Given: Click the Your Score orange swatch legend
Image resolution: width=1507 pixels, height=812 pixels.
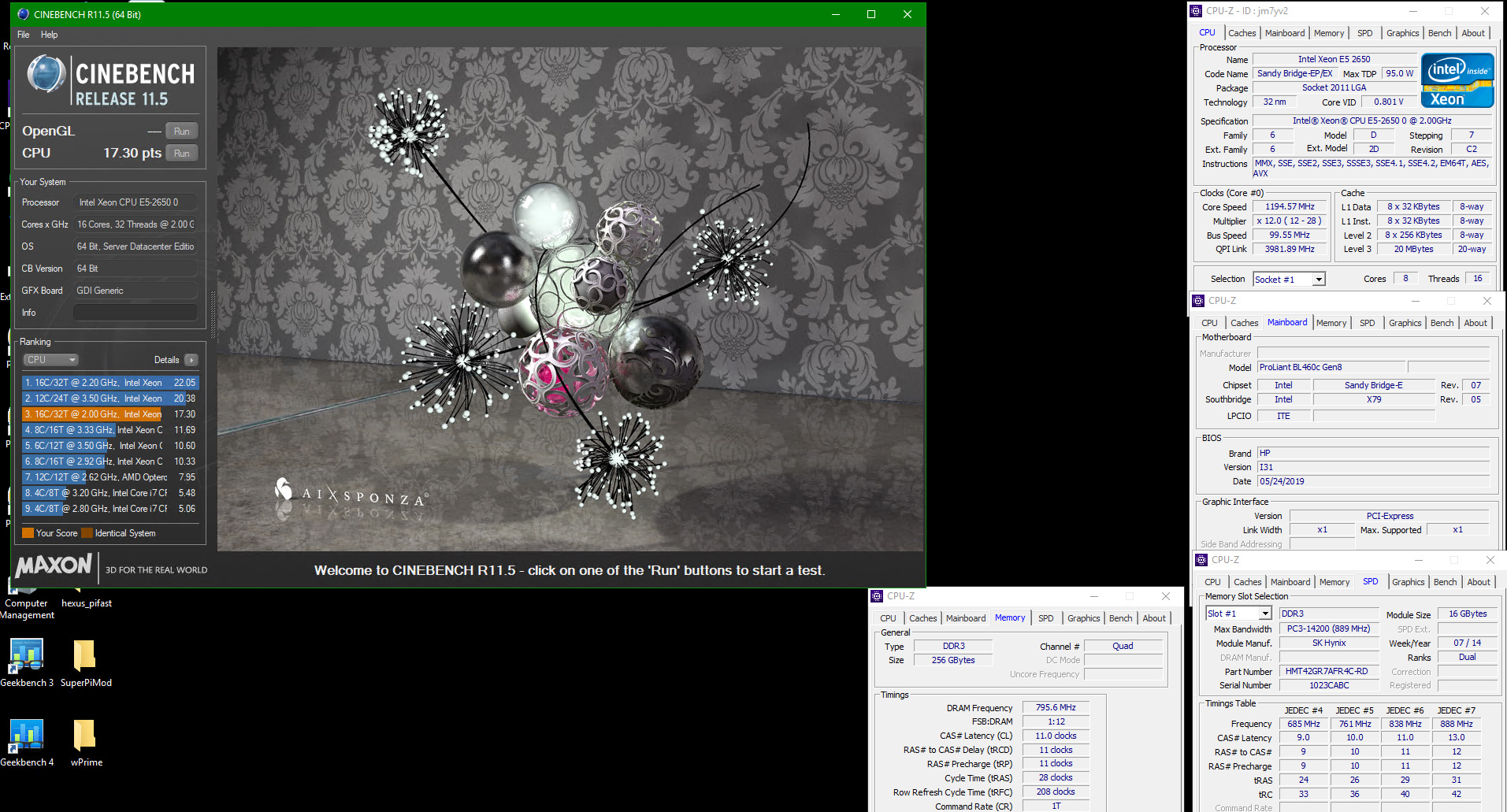Looking at the screenshot, I should pos(28,533).
